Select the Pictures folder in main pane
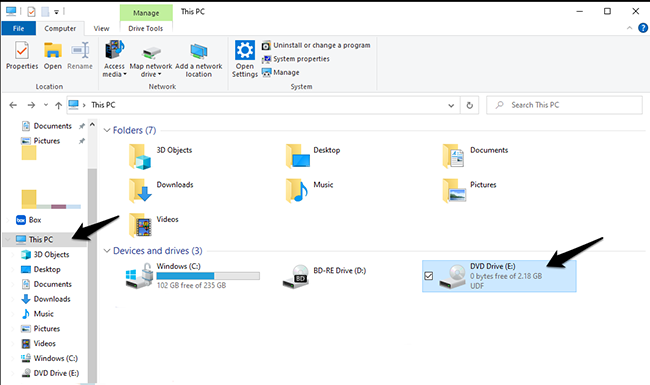The width and height of the screenshot is (650, 385). click(x=470, y=191)
